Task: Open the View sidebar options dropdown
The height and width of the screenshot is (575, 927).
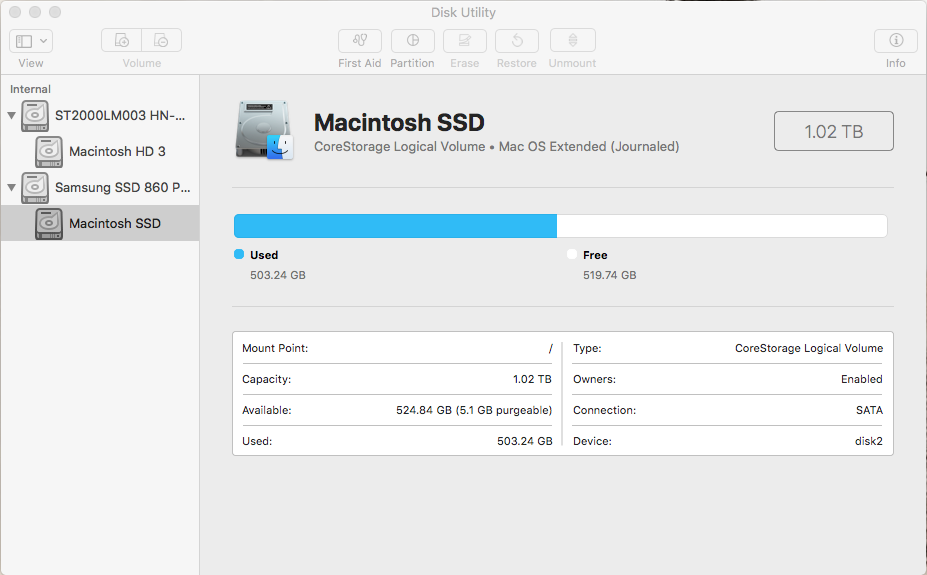Action: click(x=31, y=41)
